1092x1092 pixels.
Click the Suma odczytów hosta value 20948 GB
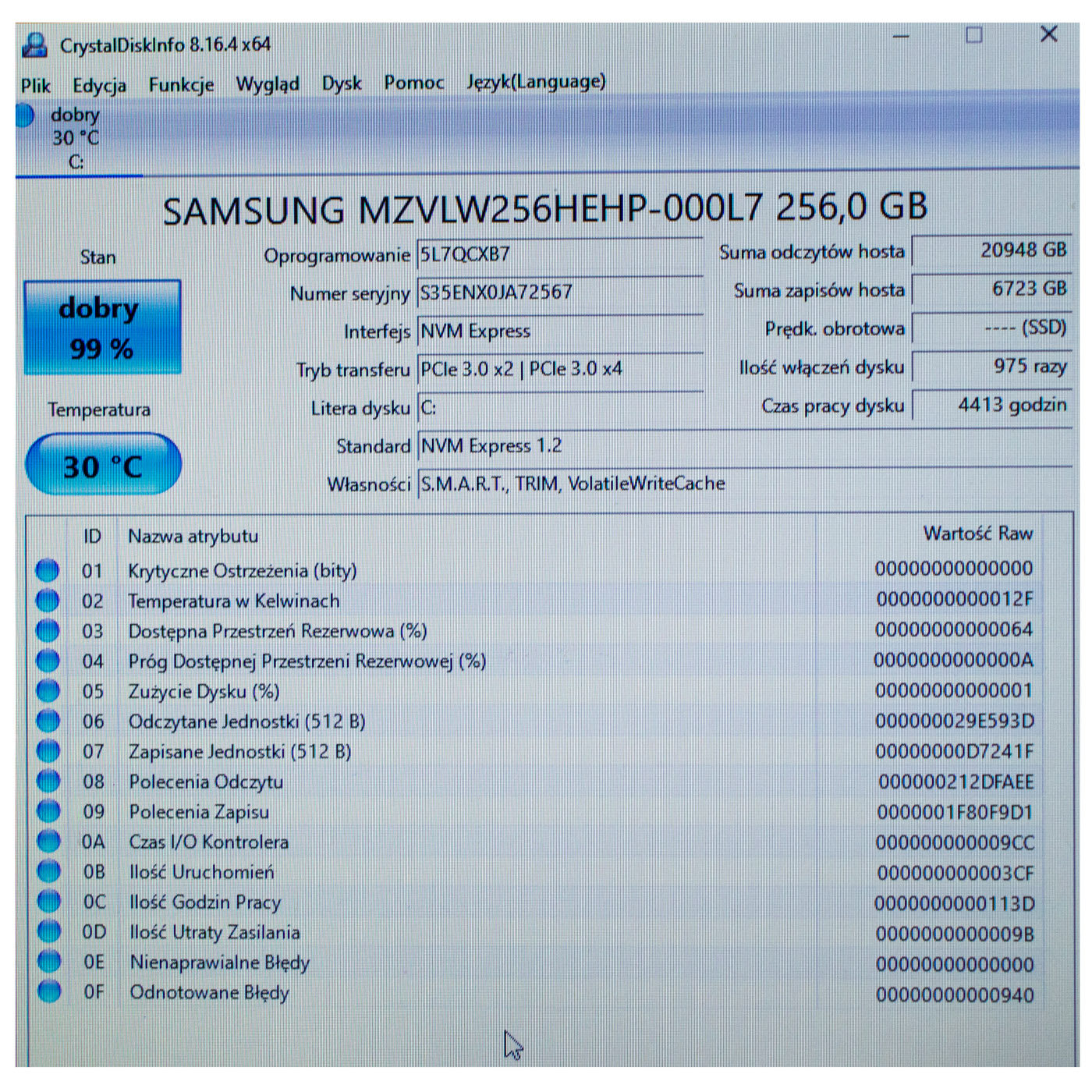pyautogui.click(x=991, y=250)
